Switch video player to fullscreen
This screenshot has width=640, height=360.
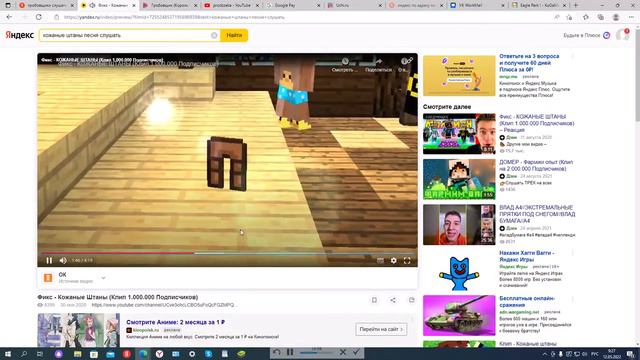point(407,260)
